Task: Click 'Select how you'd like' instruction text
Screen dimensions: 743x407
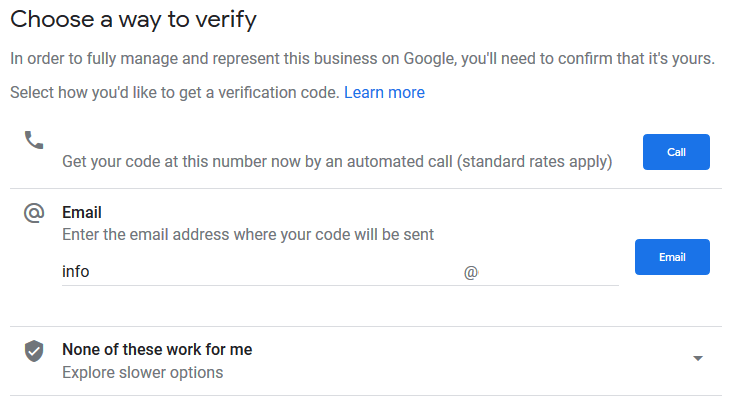Action: coord(175,92)
